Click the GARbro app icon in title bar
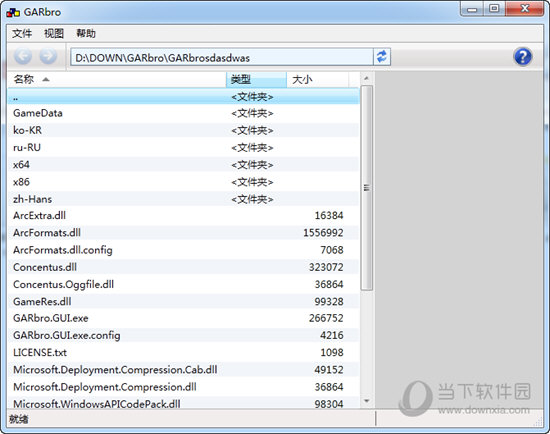 pyautogui.click(x=13, y=12)
